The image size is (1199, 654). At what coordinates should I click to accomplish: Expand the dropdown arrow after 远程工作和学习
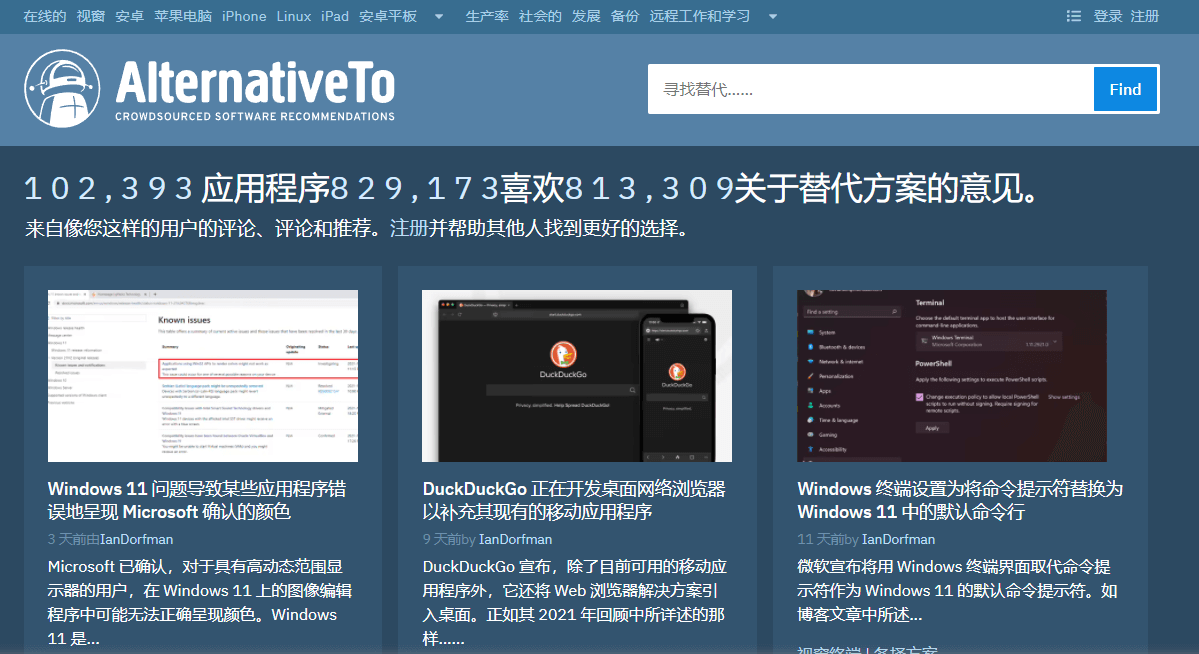[x=771, y=16]
